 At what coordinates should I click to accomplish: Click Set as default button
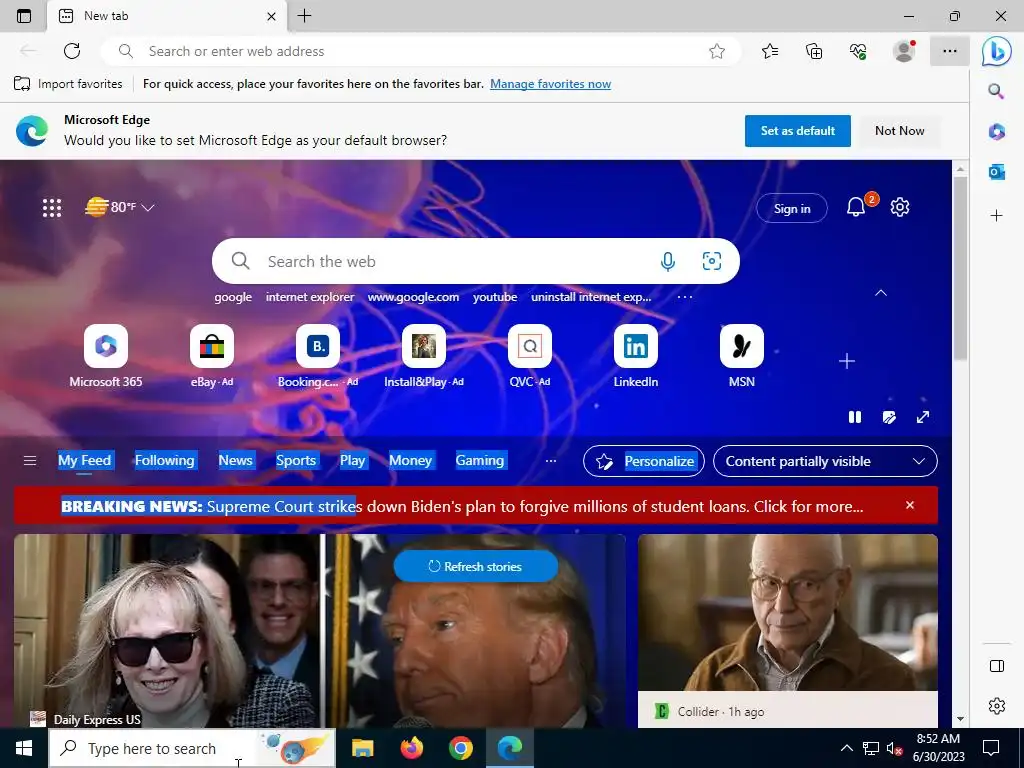tap(797, 131)
